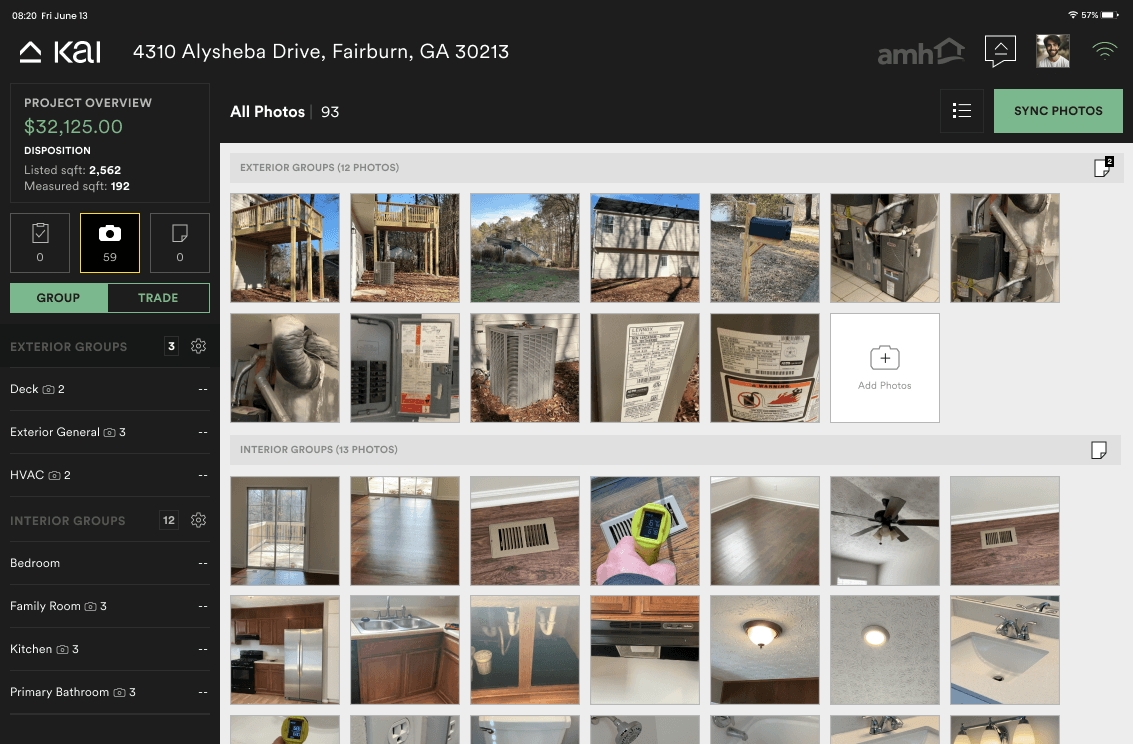Open the electrical breaker panel photo

coord(405,368)
